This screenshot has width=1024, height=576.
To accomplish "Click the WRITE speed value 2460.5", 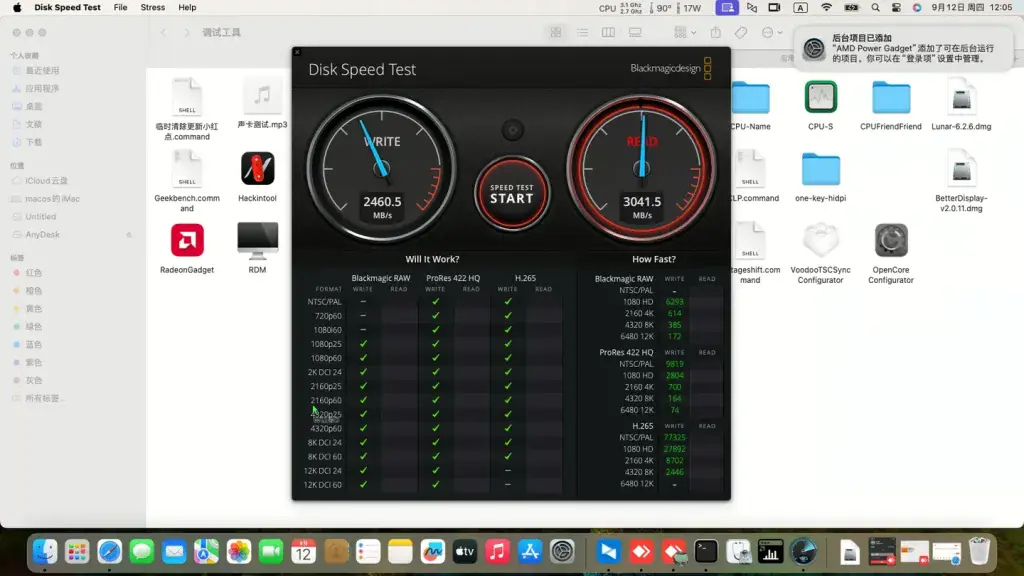I will pos(382,202).
